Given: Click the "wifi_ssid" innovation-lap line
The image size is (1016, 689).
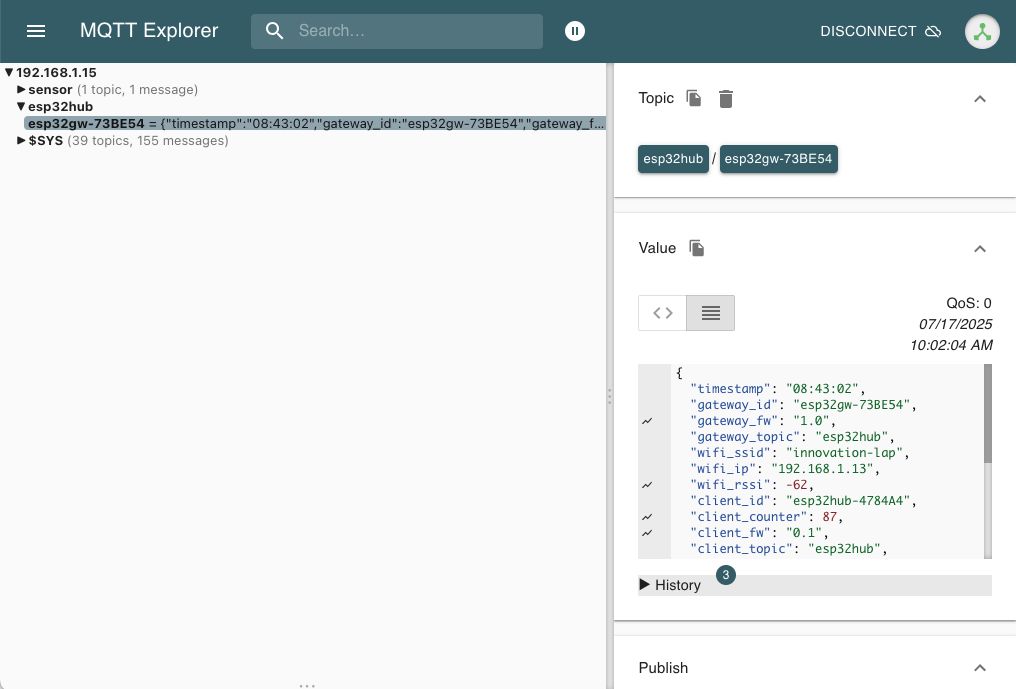Looking at the screenshot, I should click(x=800, y=453).
